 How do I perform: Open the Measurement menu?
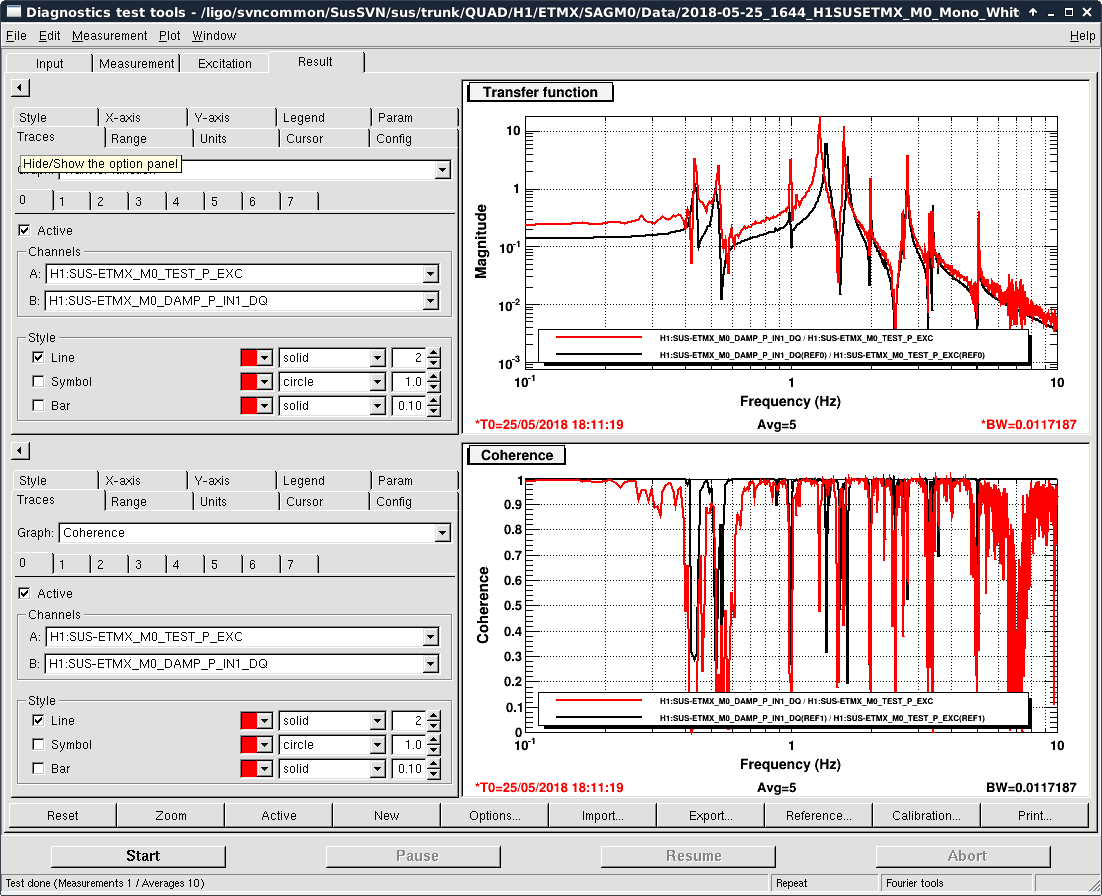110,36
